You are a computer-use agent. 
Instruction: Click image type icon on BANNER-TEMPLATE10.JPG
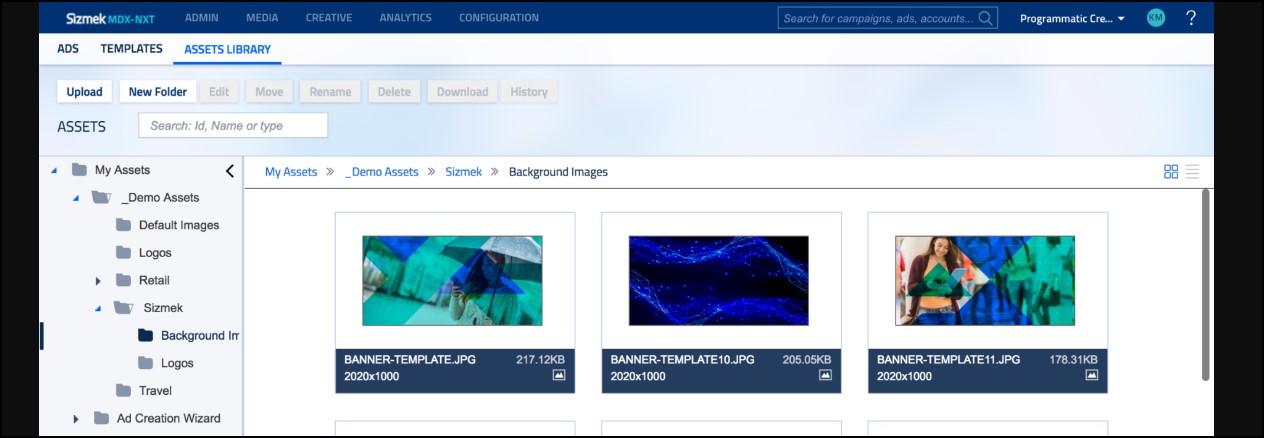point(825,376)
